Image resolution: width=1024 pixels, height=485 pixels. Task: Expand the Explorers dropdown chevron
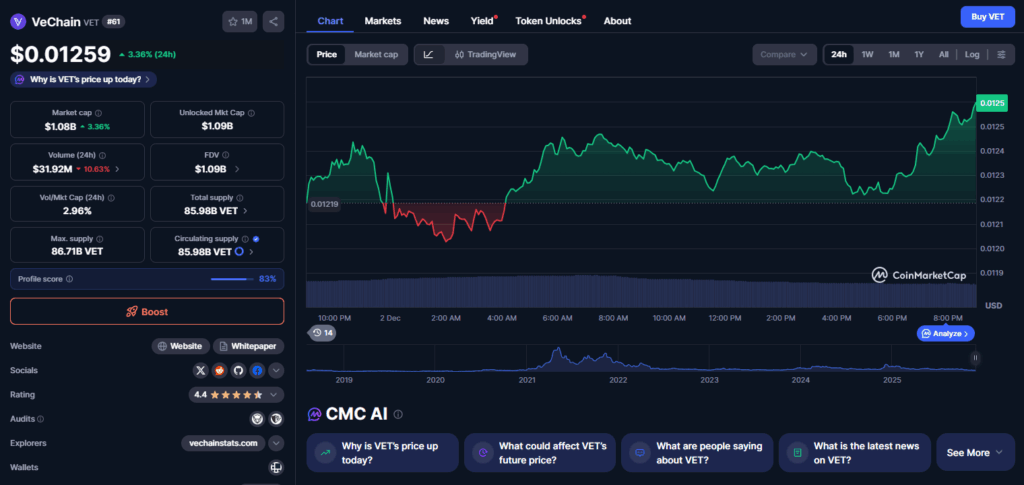(276, 443)
